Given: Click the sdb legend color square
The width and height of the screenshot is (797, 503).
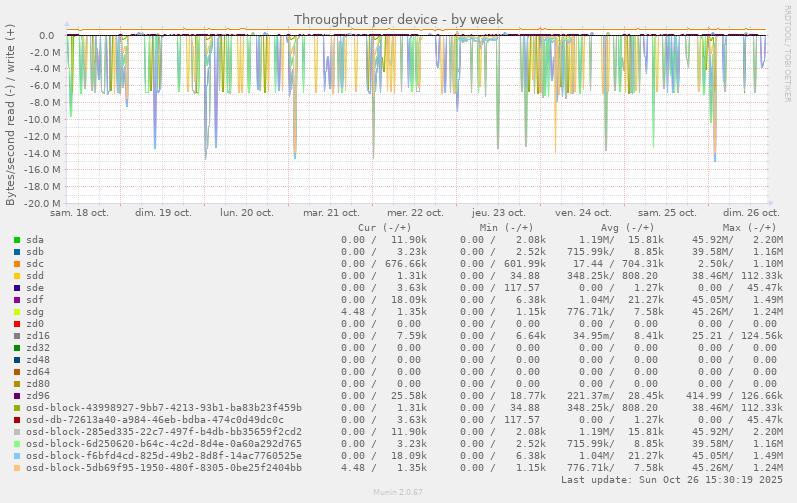Looking at the screenshot, I should click(x=17, y=252).
